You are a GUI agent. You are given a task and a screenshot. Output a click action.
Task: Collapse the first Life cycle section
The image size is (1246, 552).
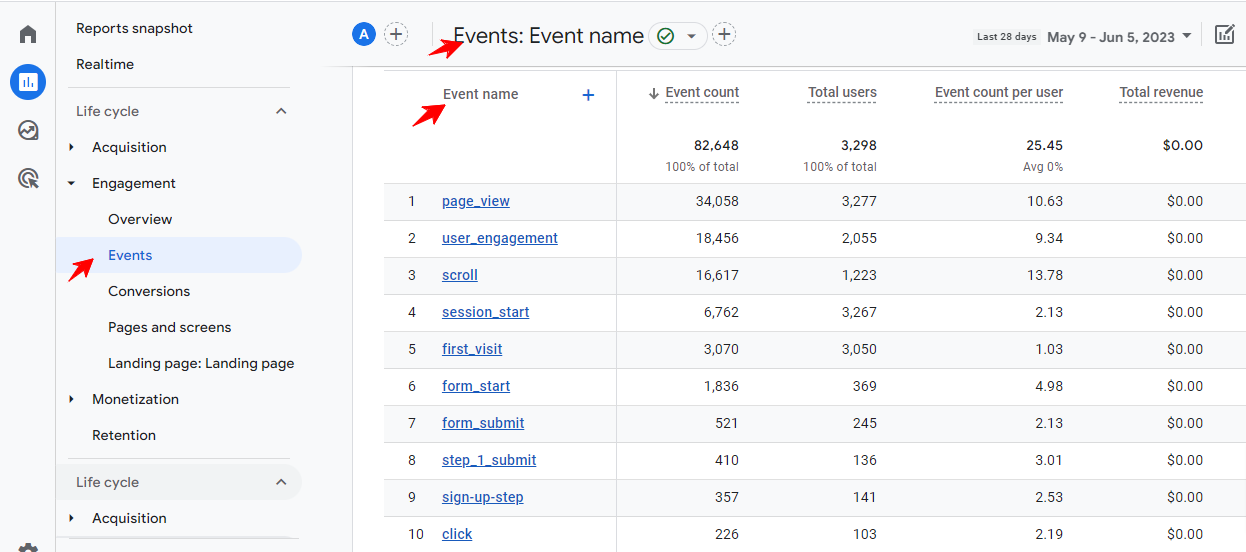281,111
